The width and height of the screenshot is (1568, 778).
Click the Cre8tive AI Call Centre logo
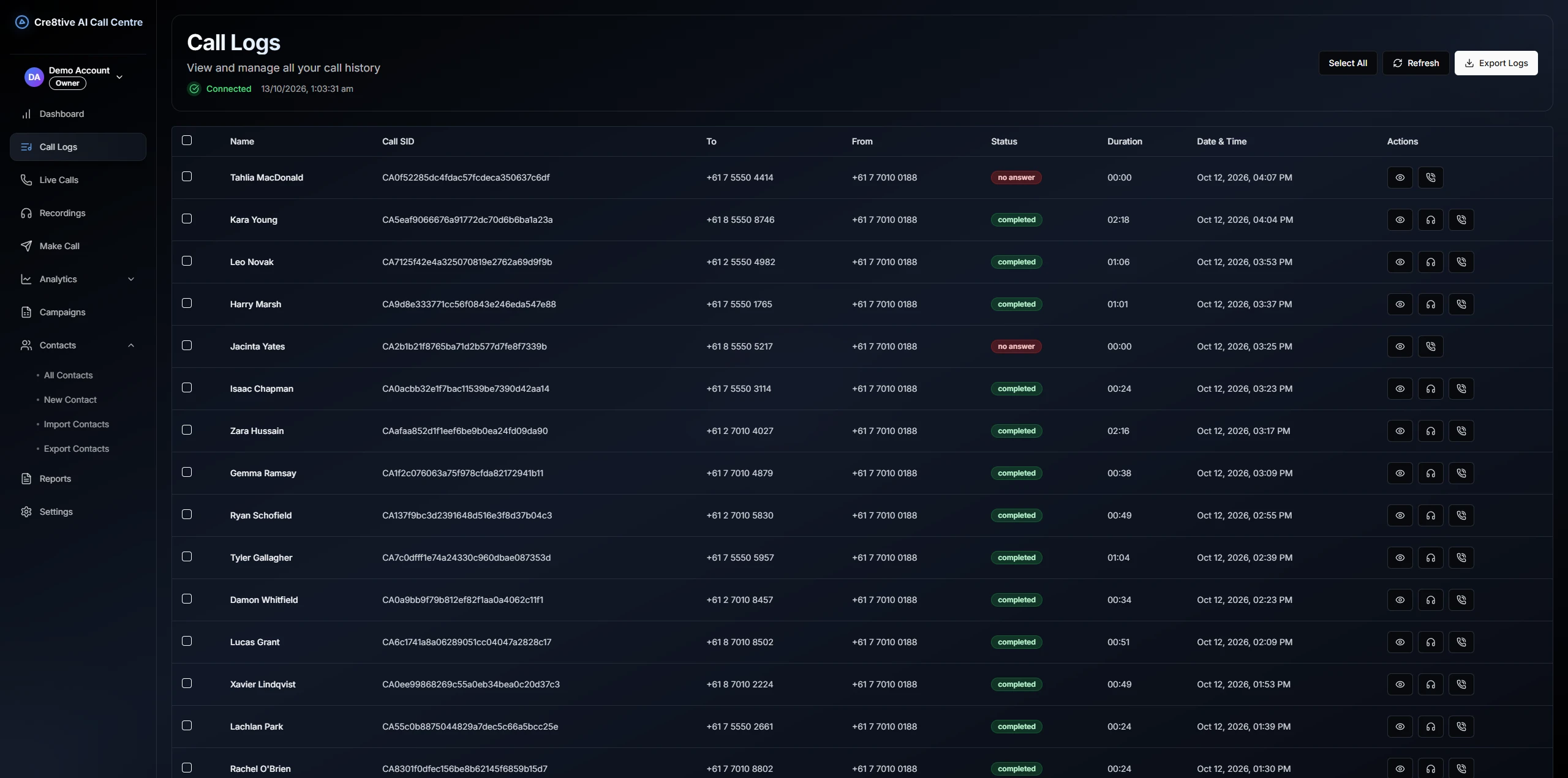click(22, 22)
